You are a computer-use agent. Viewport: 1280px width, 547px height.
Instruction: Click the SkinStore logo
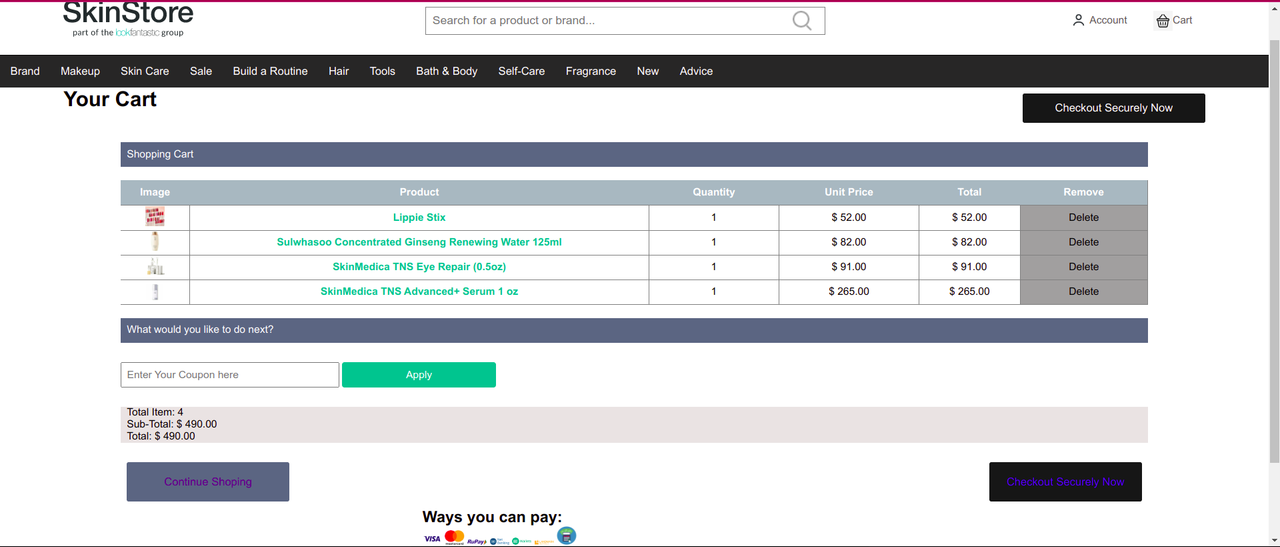(x=128, y=19)
